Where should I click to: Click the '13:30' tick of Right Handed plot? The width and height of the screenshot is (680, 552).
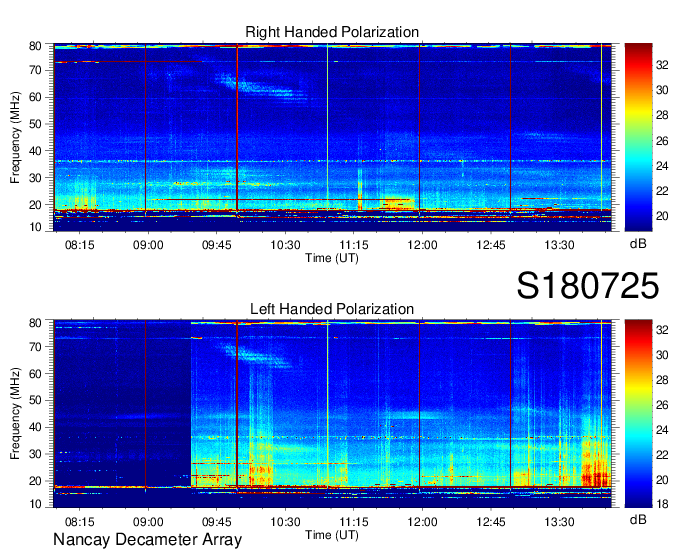[559, 245]
